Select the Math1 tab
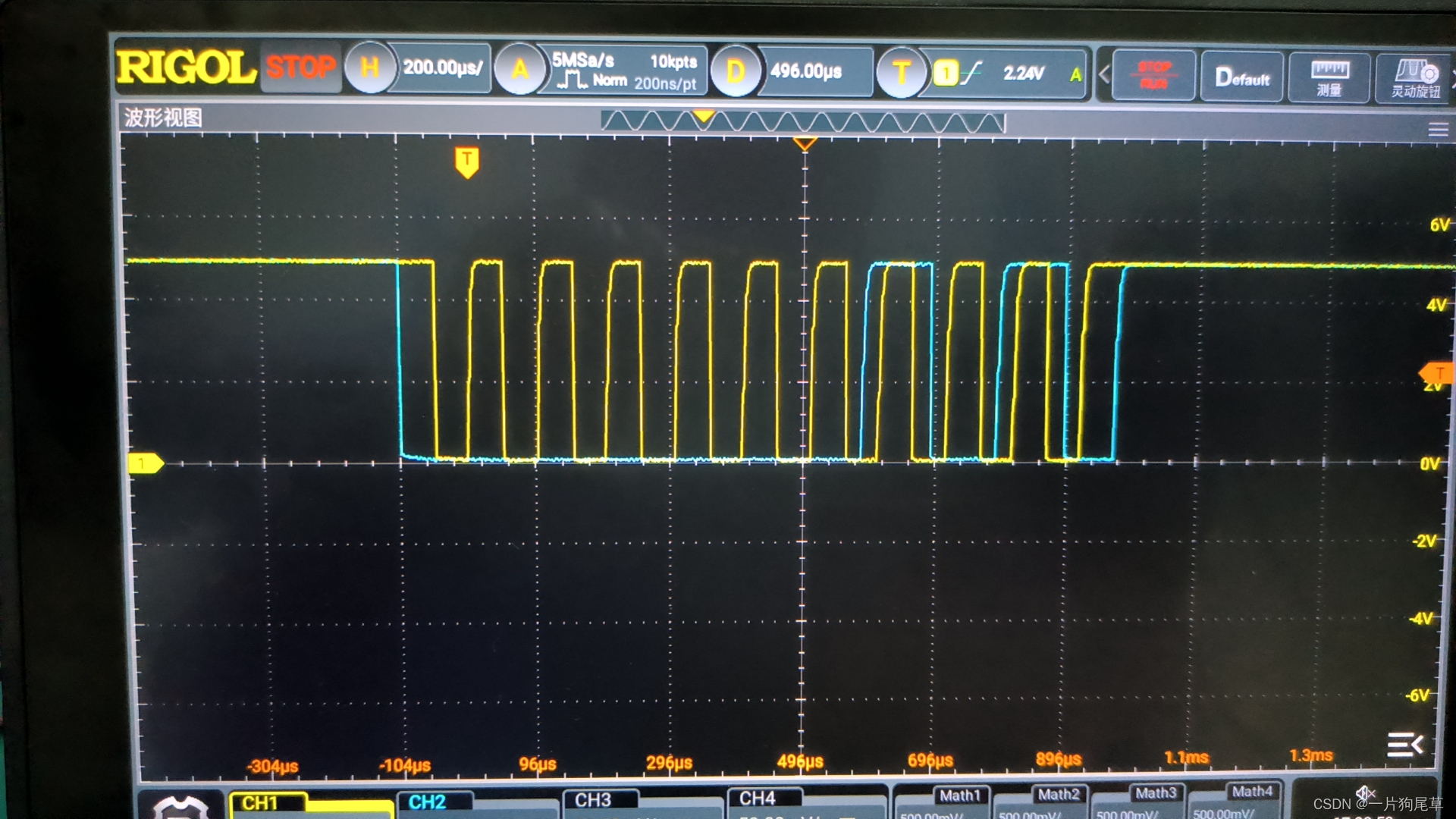The width and height of the screenshot is (1456, 819). click(x=959, y=795)
